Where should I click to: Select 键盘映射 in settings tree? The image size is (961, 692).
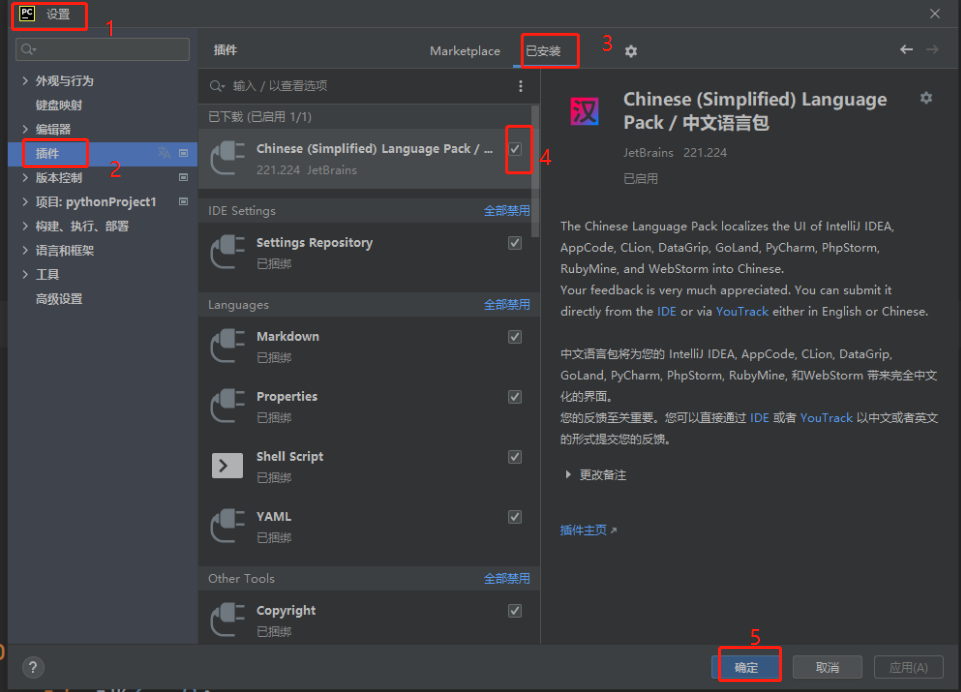pyautogui.click(x=59, y=105)
